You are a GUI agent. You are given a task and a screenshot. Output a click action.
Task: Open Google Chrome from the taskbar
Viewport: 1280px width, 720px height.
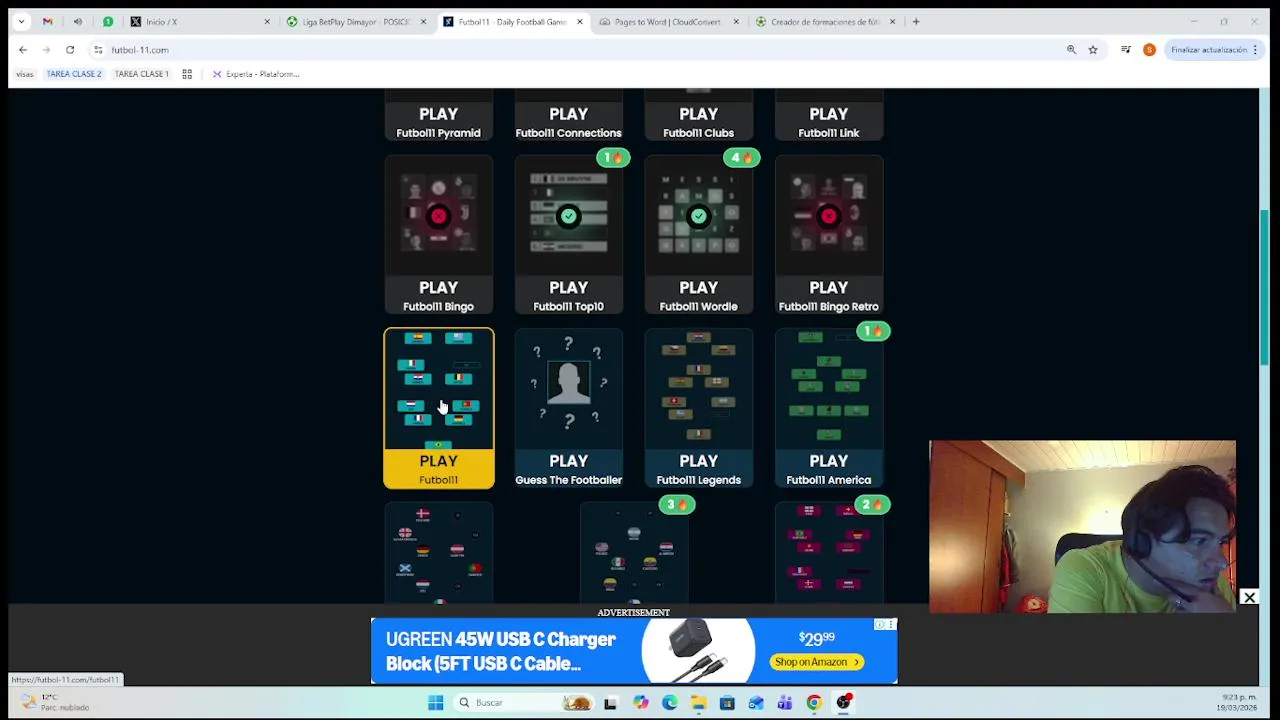pos(814,703)
